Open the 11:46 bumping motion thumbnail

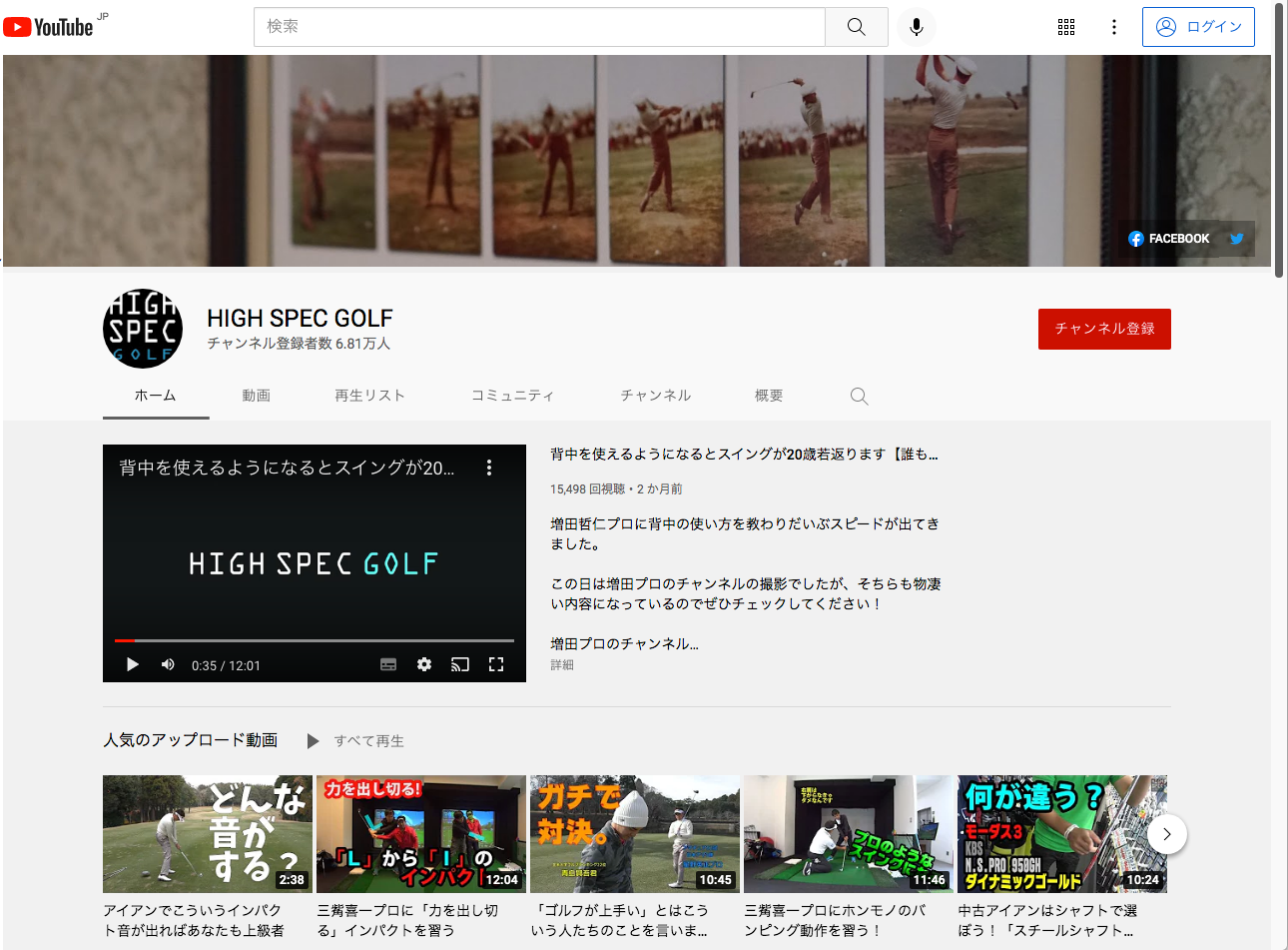tap(849, 834)
